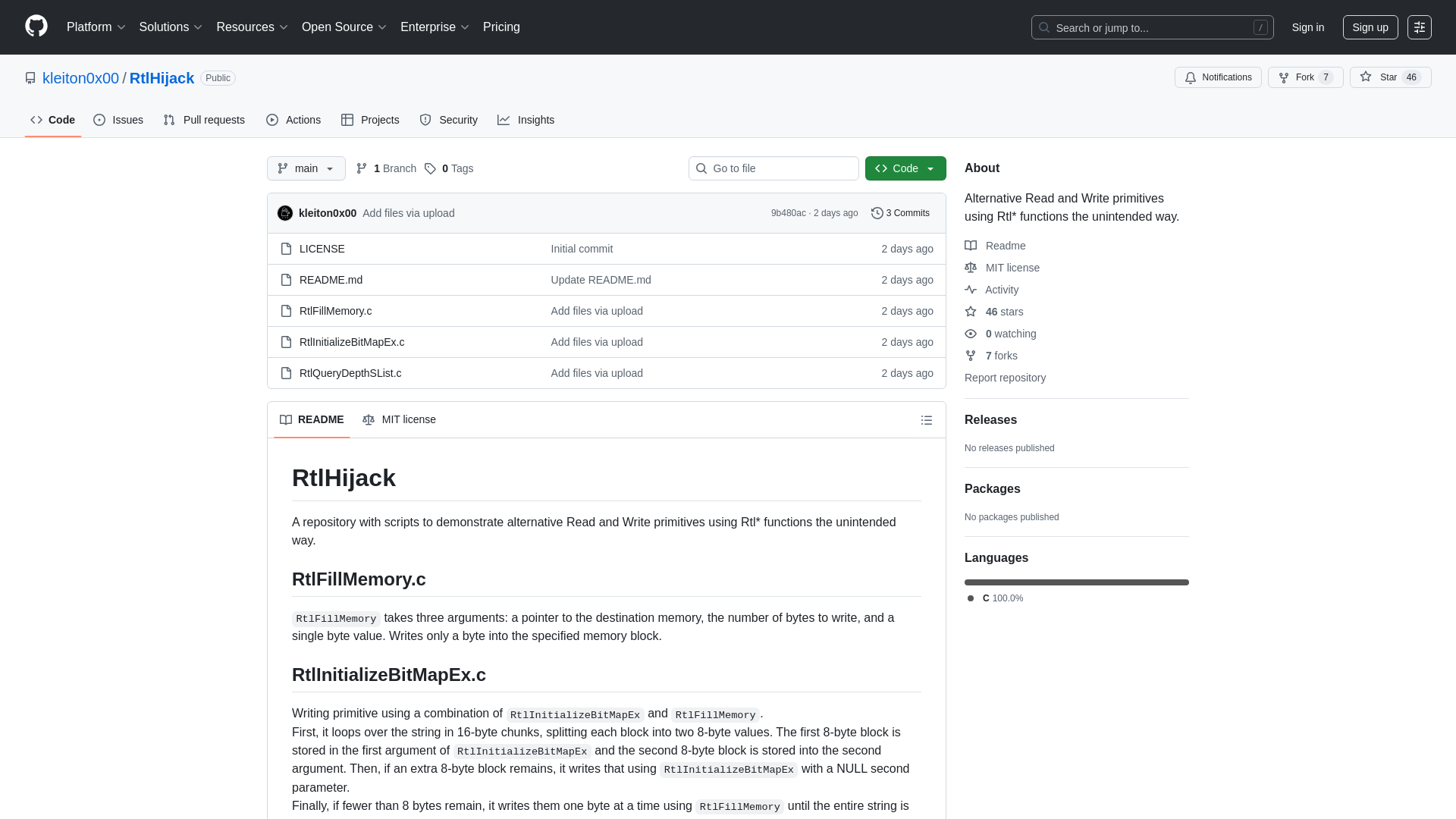Open the RtlInitializeBitMapEx.c file

[x=352, y=342]
